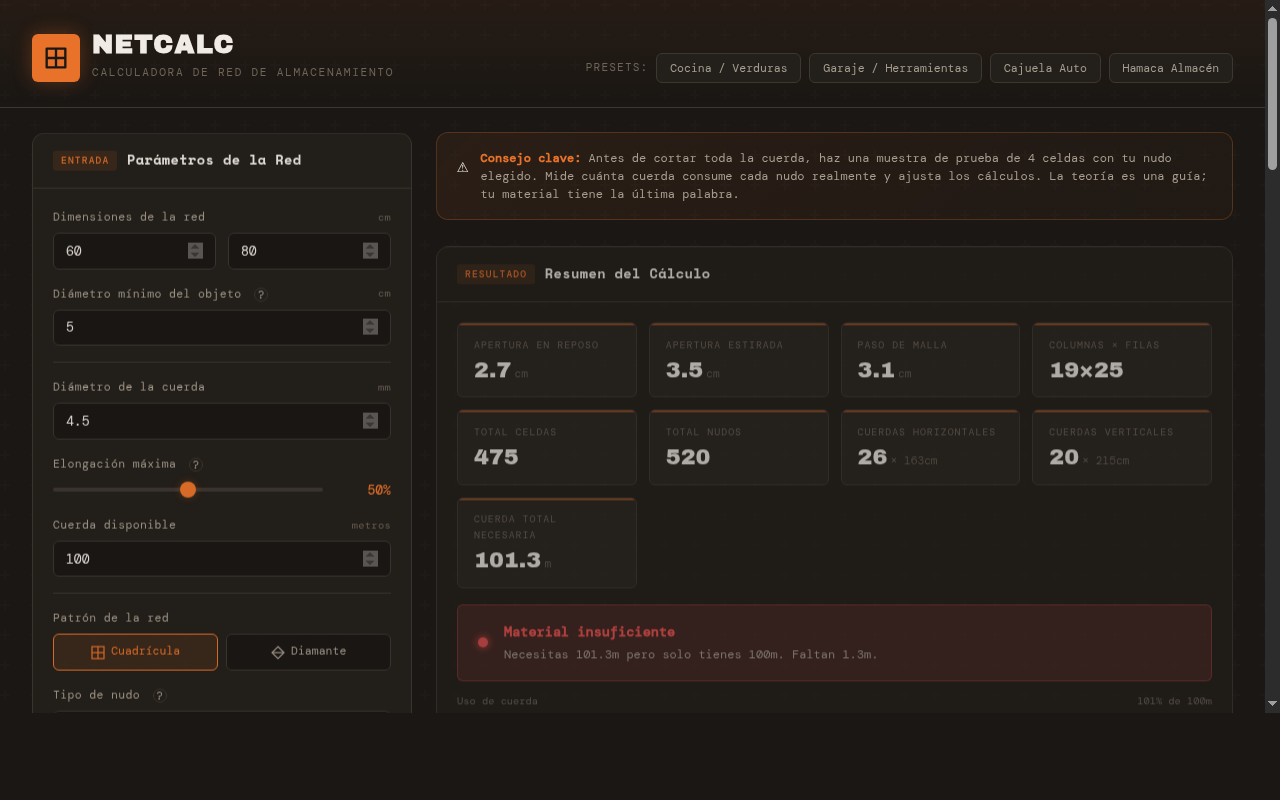
Task: Click the red status dot in Material insuficiente alert
Action: coord(483,642)
